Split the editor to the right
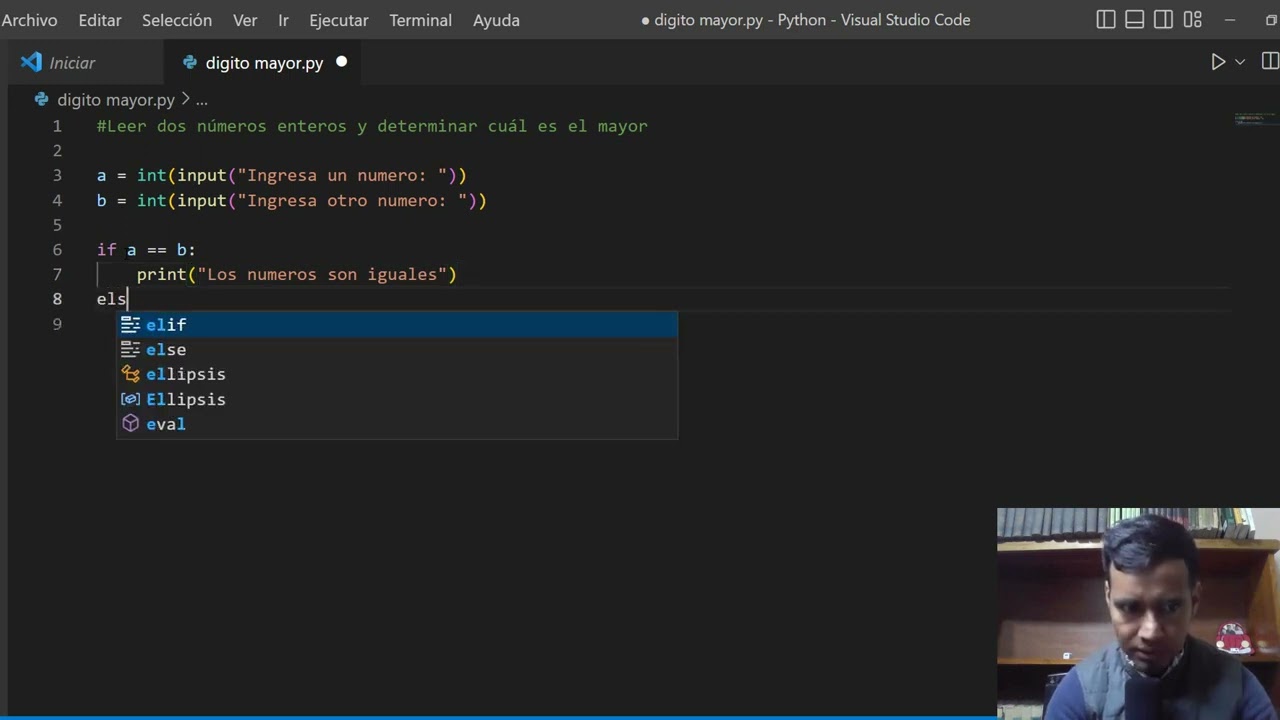The image size is (1280, 720). (1270, 62)
